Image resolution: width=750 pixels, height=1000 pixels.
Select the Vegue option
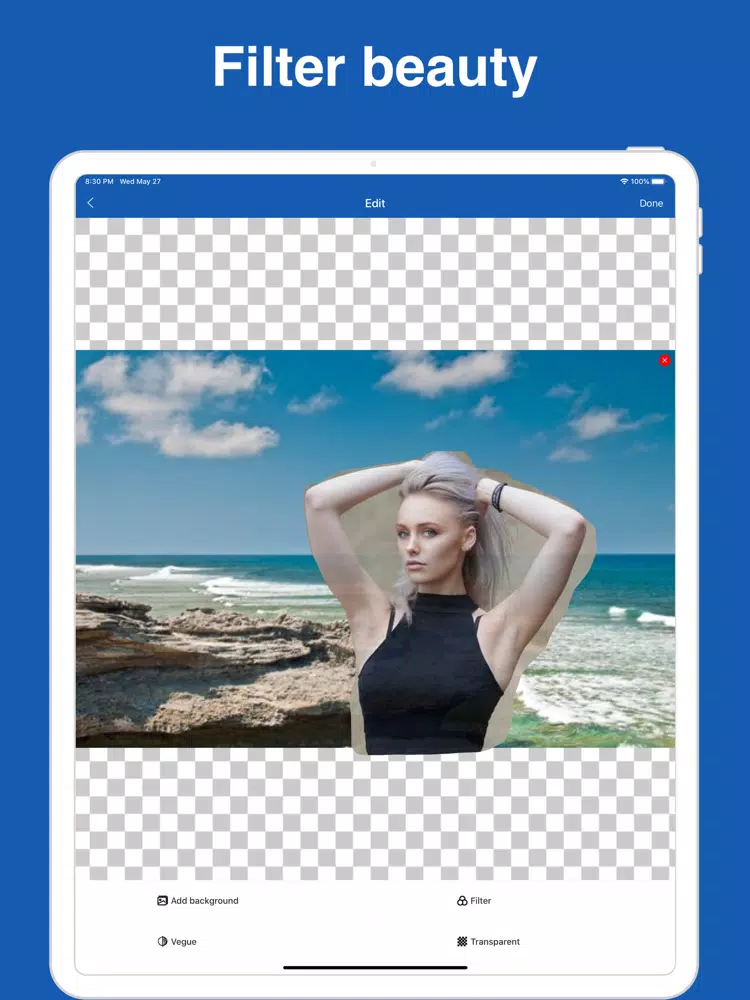(x=177, y=941)
